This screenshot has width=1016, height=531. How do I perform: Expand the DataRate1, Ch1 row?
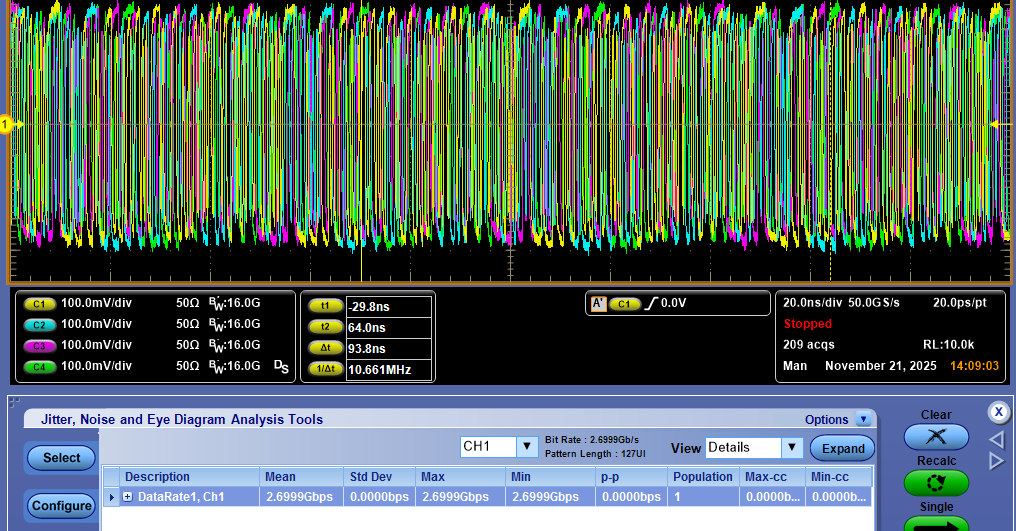(127, 497)
